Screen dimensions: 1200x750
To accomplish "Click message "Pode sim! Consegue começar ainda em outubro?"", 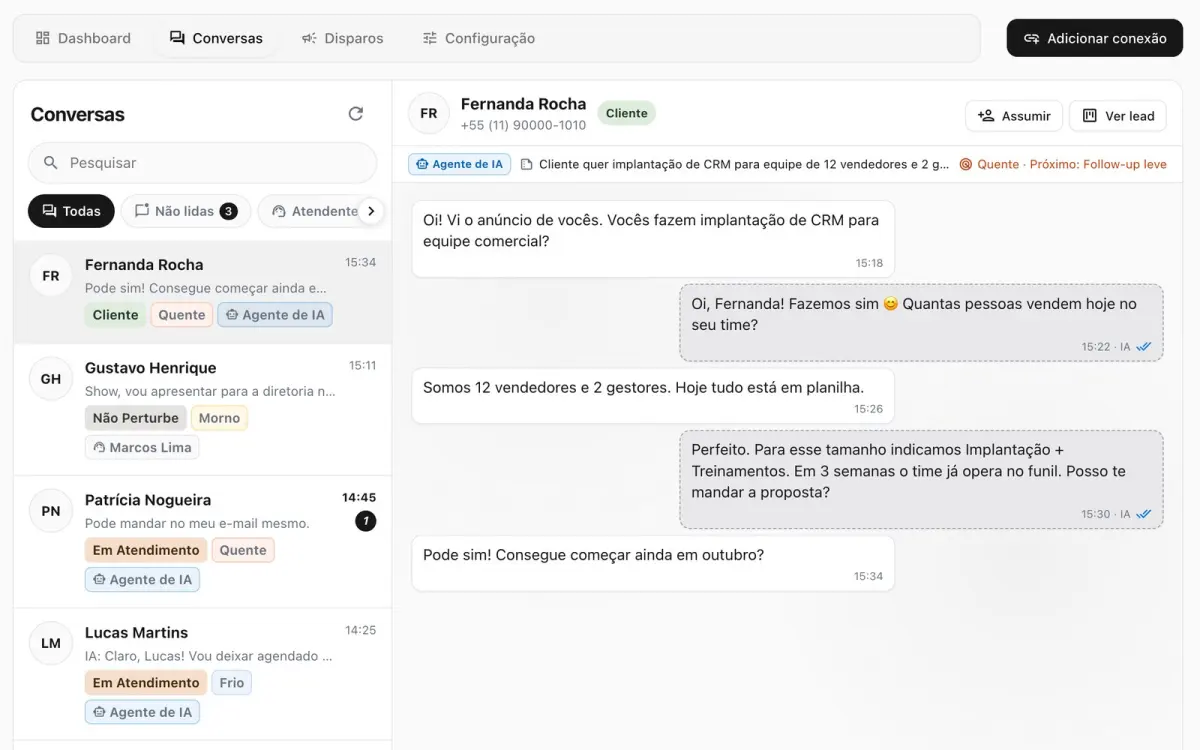I will (x=653, y=563).
